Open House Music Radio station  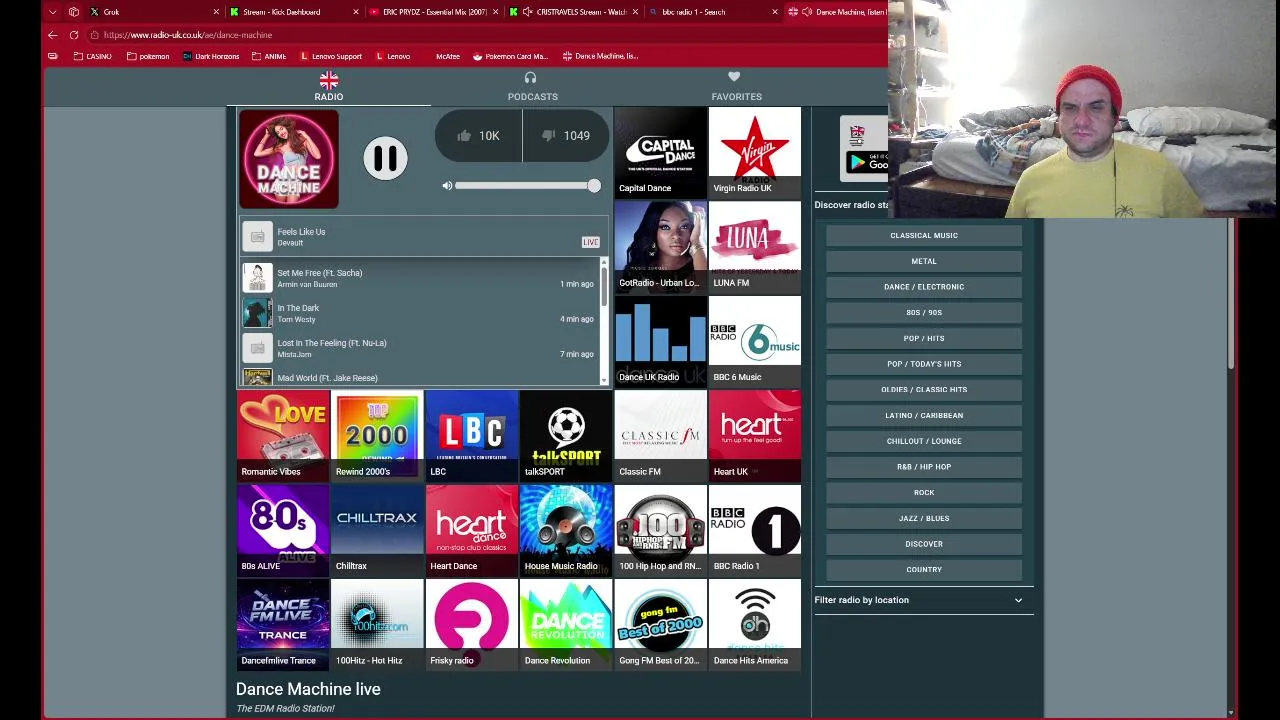[x=566, y=530]
